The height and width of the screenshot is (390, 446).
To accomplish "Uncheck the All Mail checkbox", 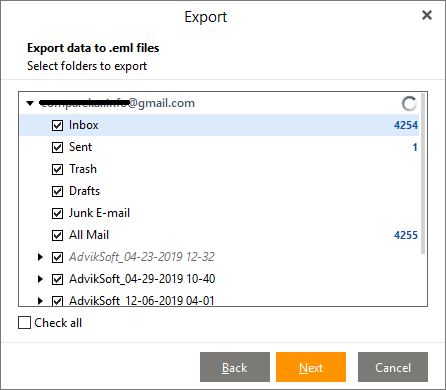I will 57,235.
